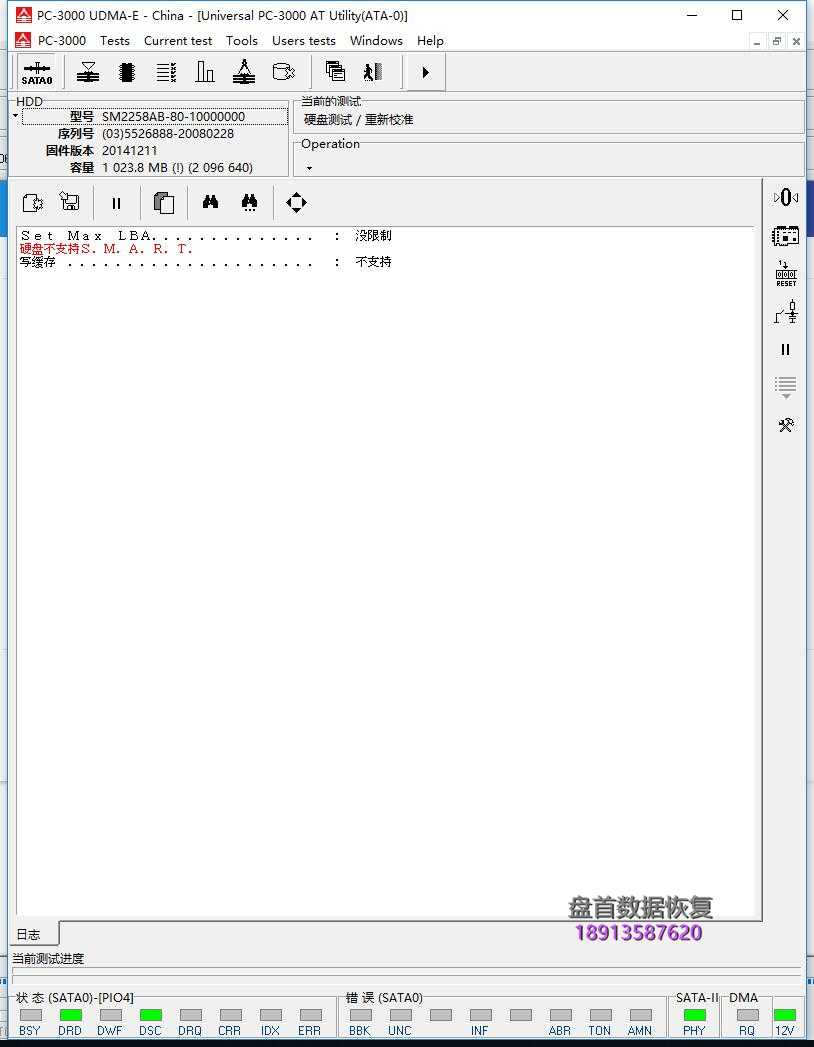Open the Users tests menu
This screenshot has width=814, height=1047.
click(x=303, y=41)
